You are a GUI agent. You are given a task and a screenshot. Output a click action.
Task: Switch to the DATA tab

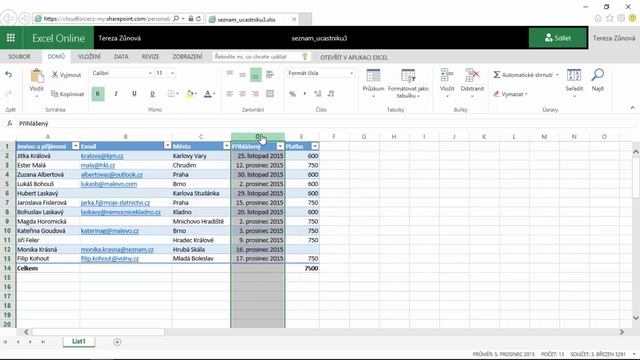121,57
